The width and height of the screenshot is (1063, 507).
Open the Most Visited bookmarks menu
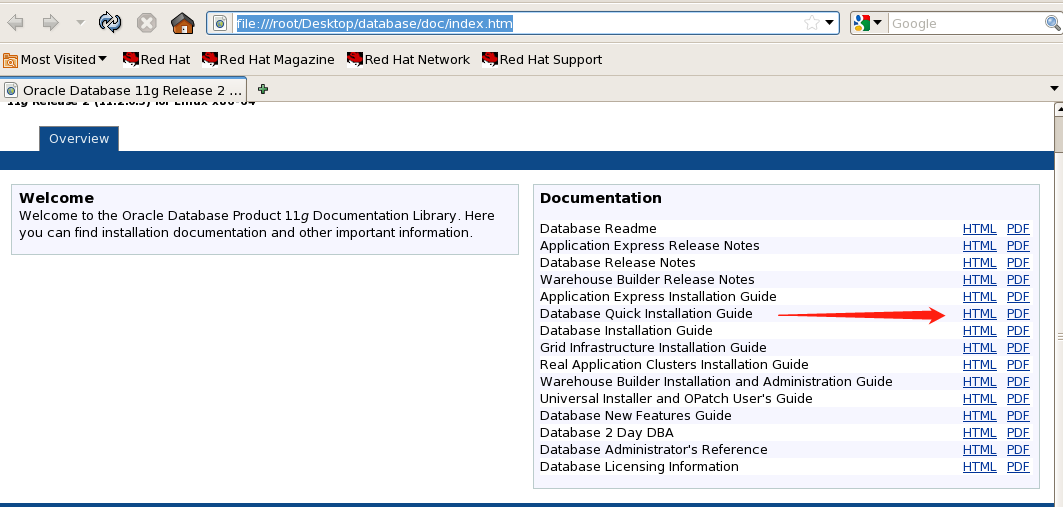pos(55,60)
